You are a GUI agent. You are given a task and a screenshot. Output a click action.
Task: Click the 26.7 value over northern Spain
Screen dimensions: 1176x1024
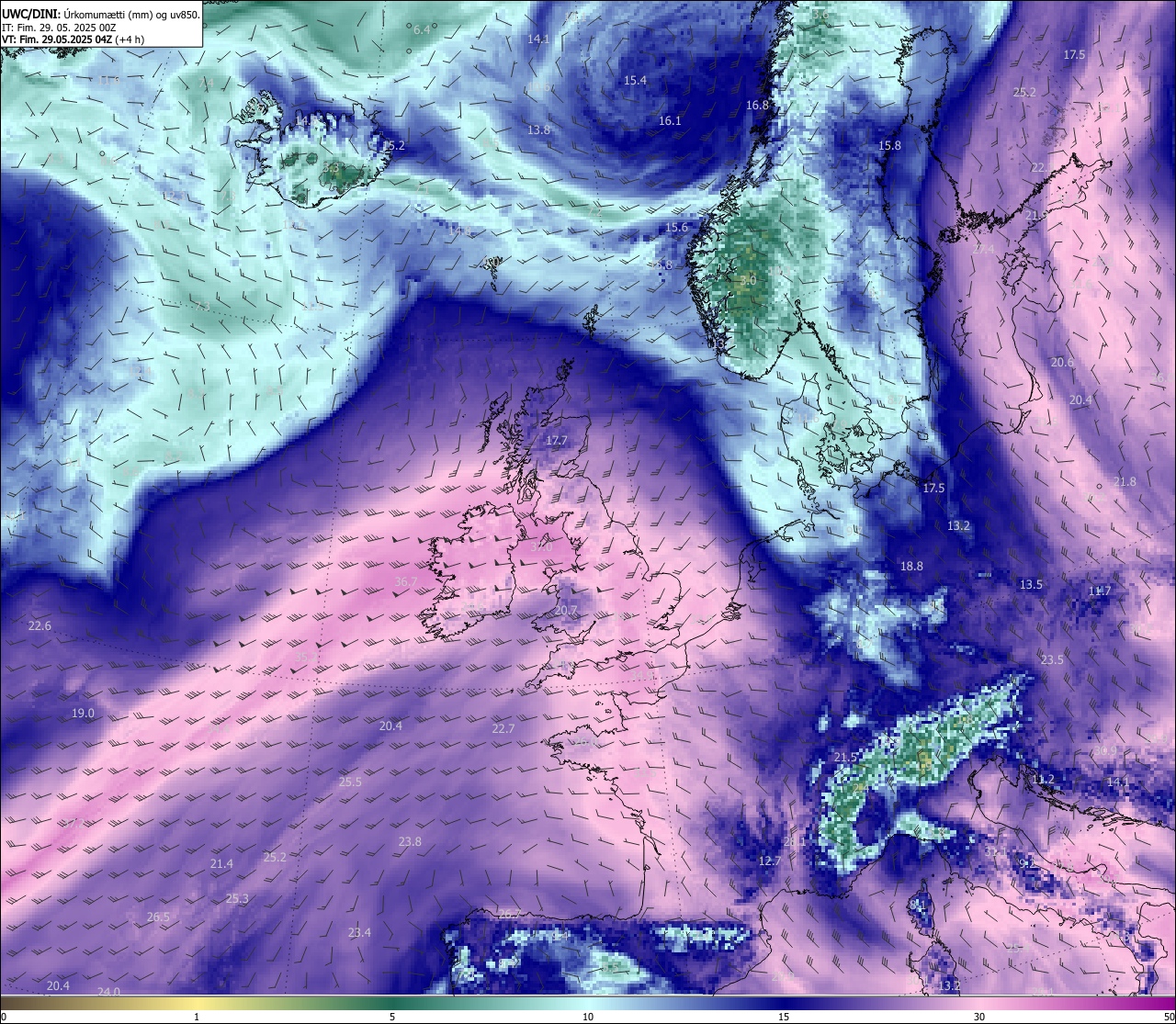tap(509, 914)
